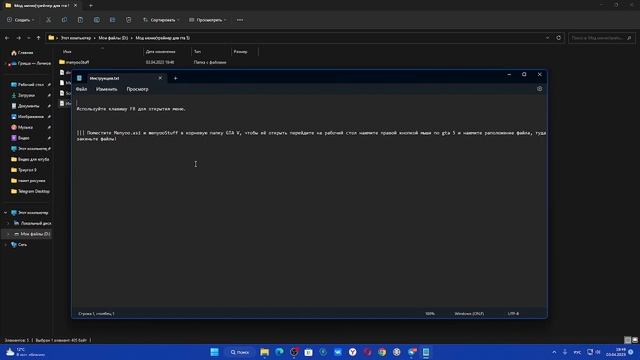Open the Изменить menu in Notepad

click(107, 89)
